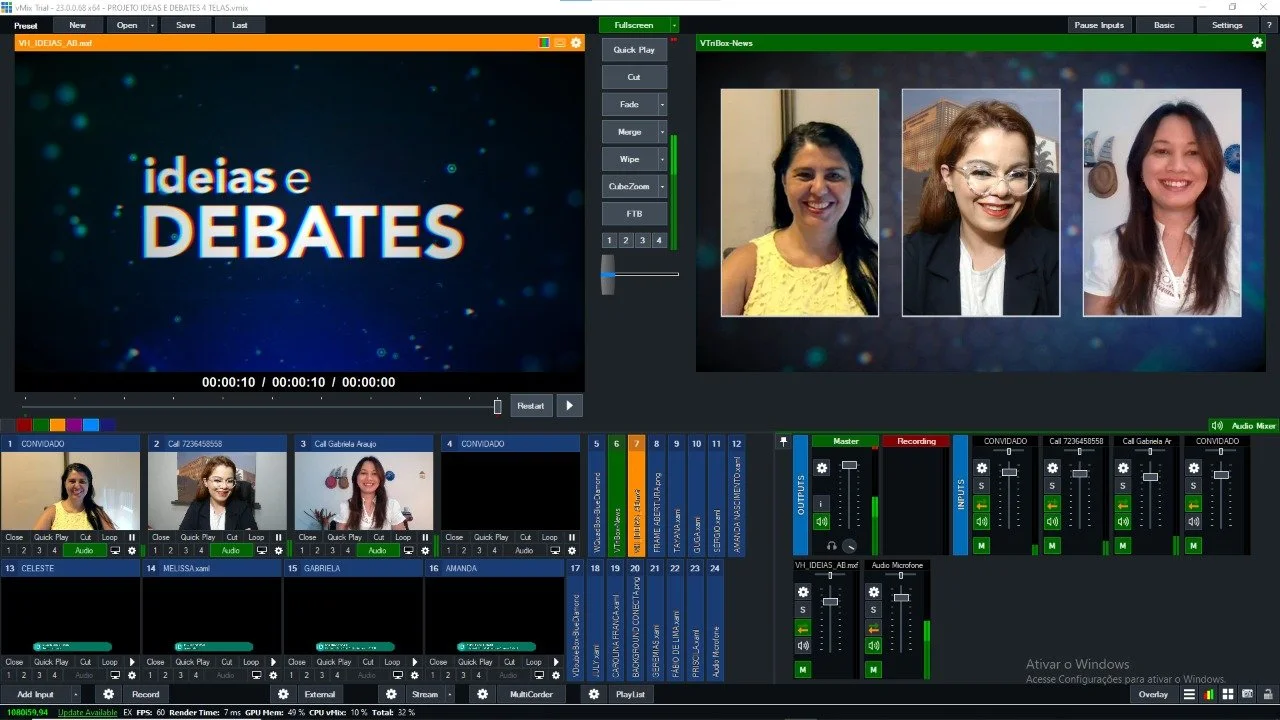
Task: Click the External settings gear icon
Action: point(284,694)
